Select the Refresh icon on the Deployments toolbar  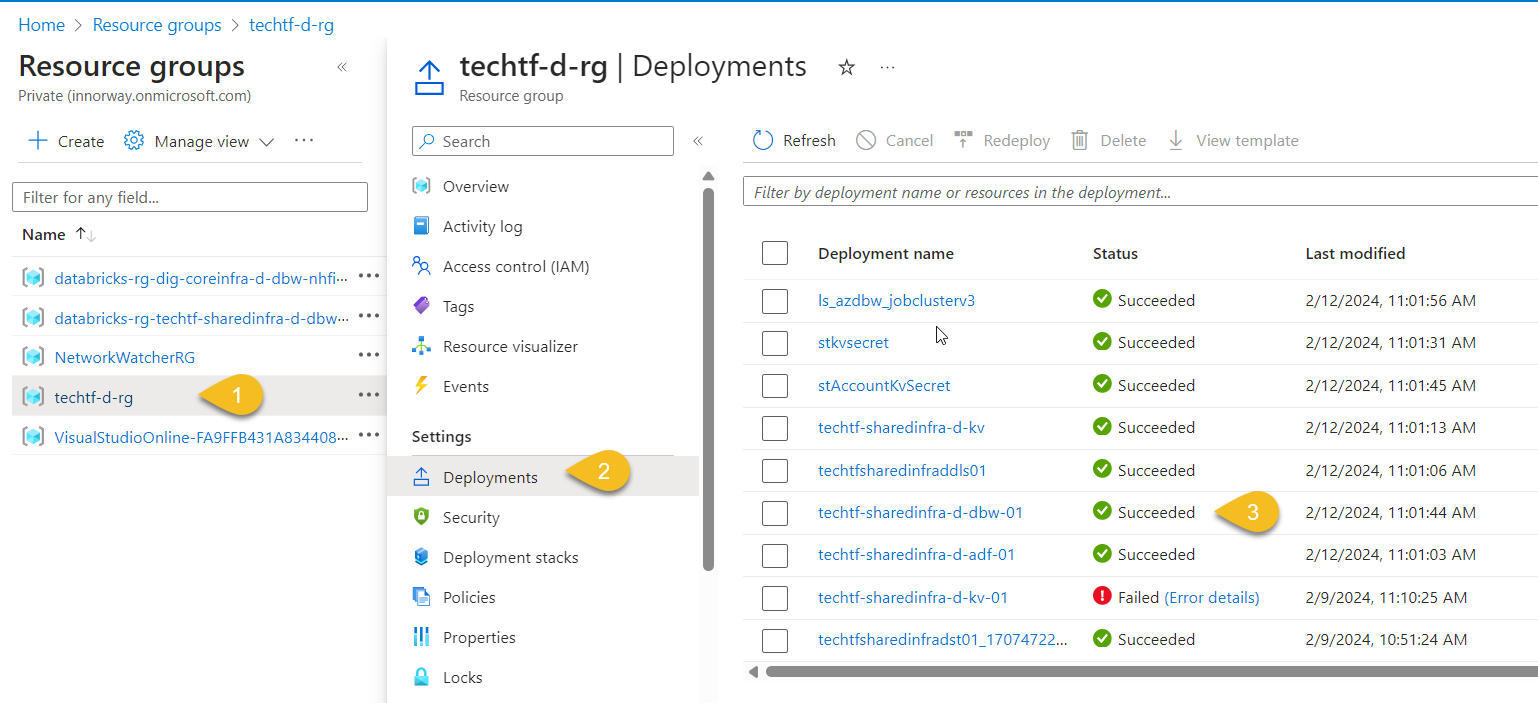tap(763, 140)
